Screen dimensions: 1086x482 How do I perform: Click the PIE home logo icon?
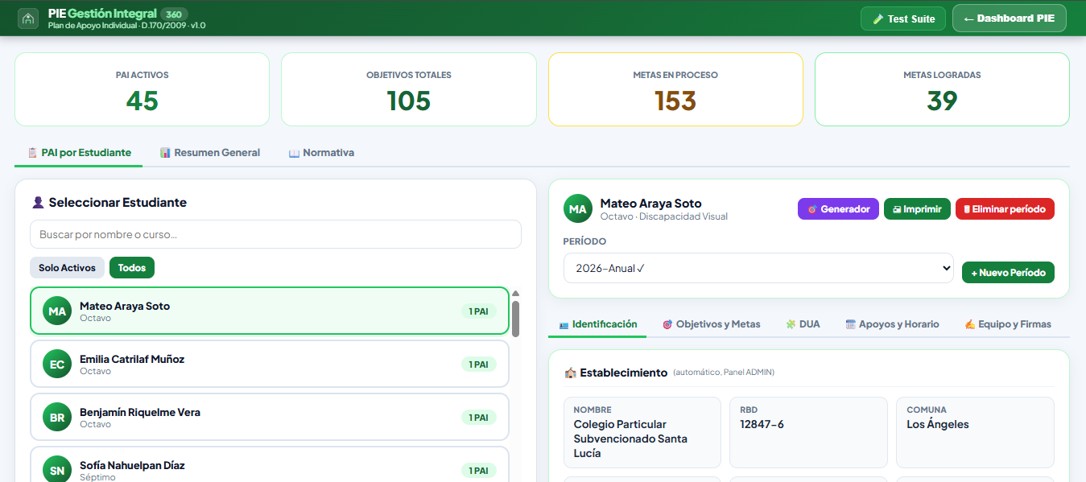28,19
